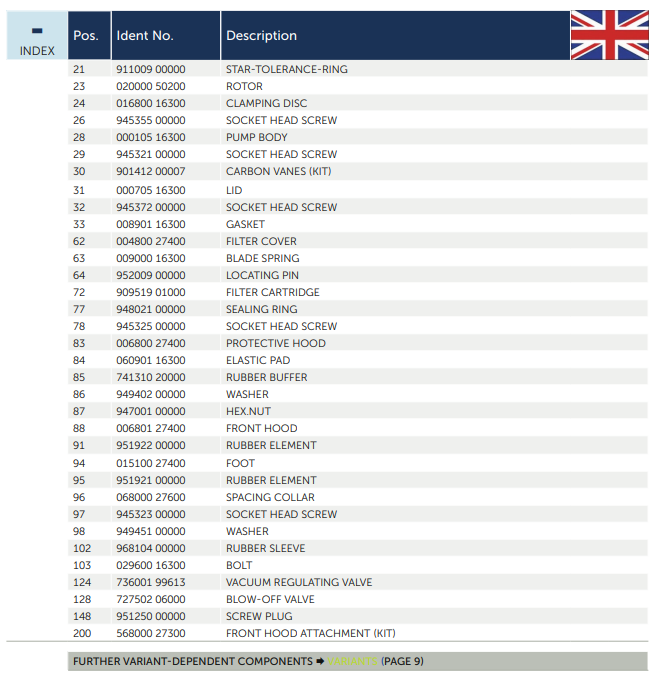The image size is (658, 690).
Task: Select the CARBON VANES (KIT) entry
Action: pos(278,172)
